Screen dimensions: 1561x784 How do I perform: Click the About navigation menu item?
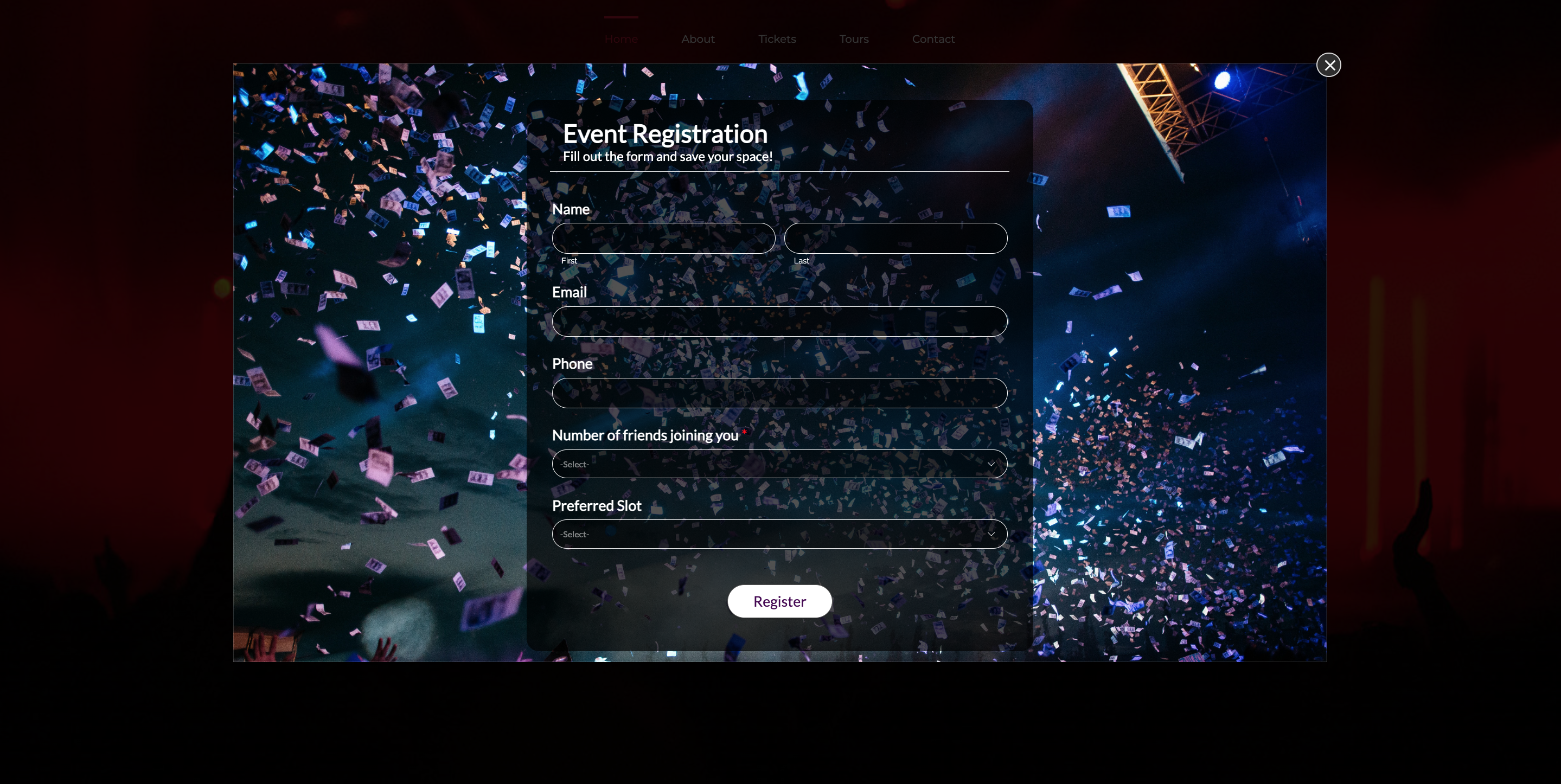point(698,38)
